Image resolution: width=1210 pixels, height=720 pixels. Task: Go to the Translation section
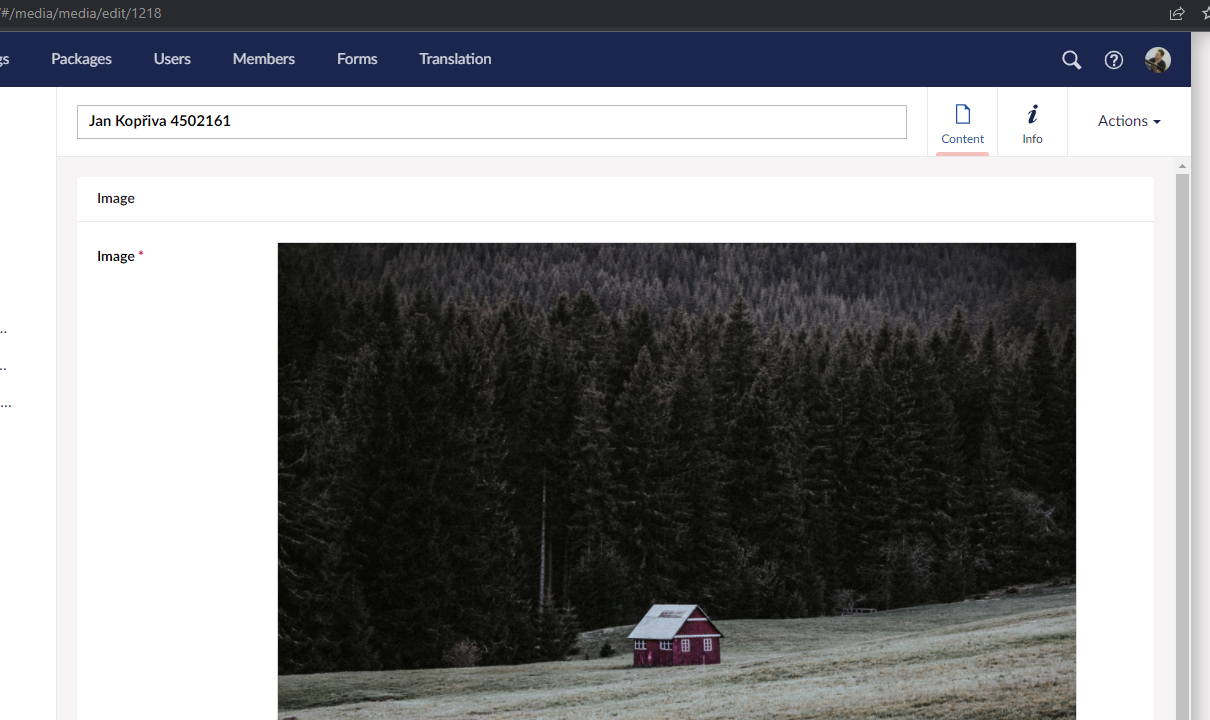[455, 59]
